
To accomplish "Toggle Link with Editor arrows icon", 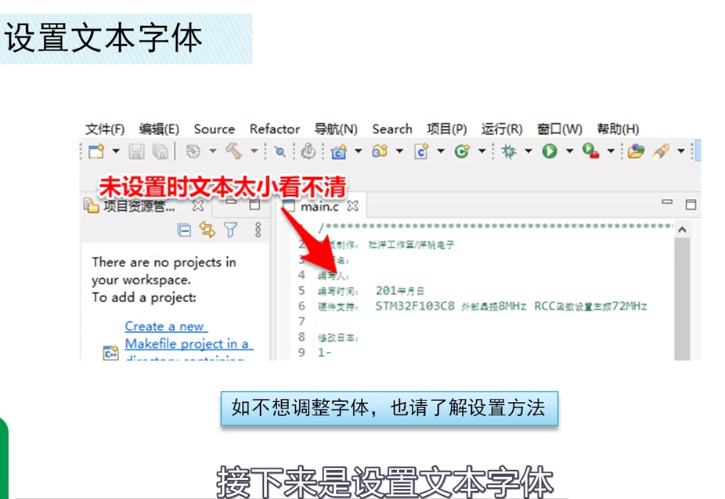I will click(207, 229).
